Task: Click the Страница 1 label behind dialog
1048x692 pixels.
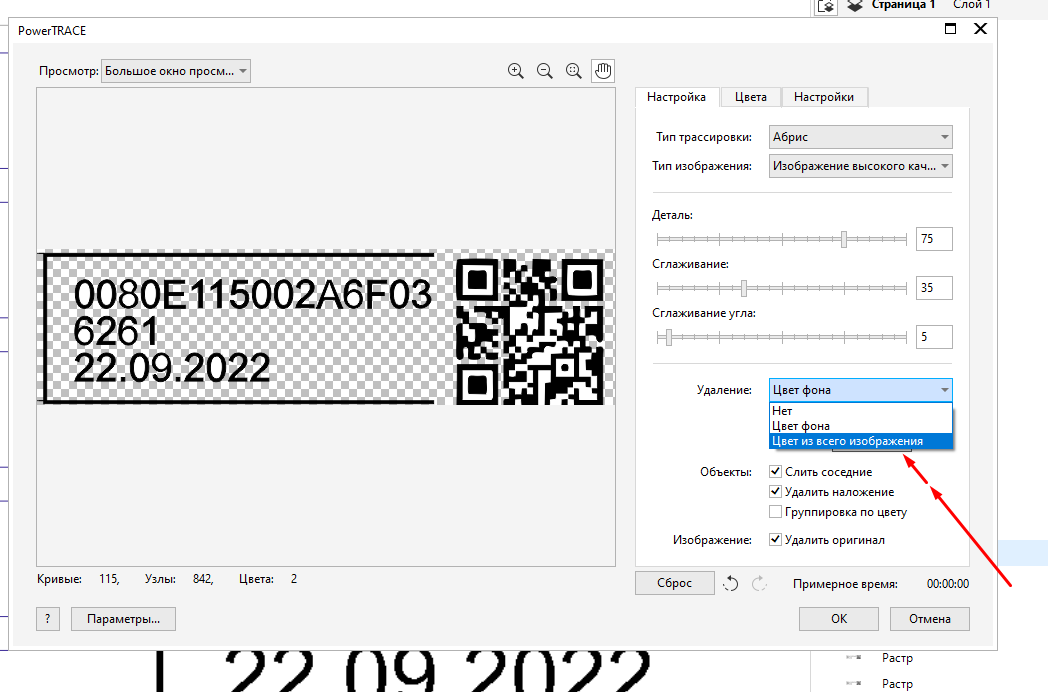Action: (x=903, y=5)
